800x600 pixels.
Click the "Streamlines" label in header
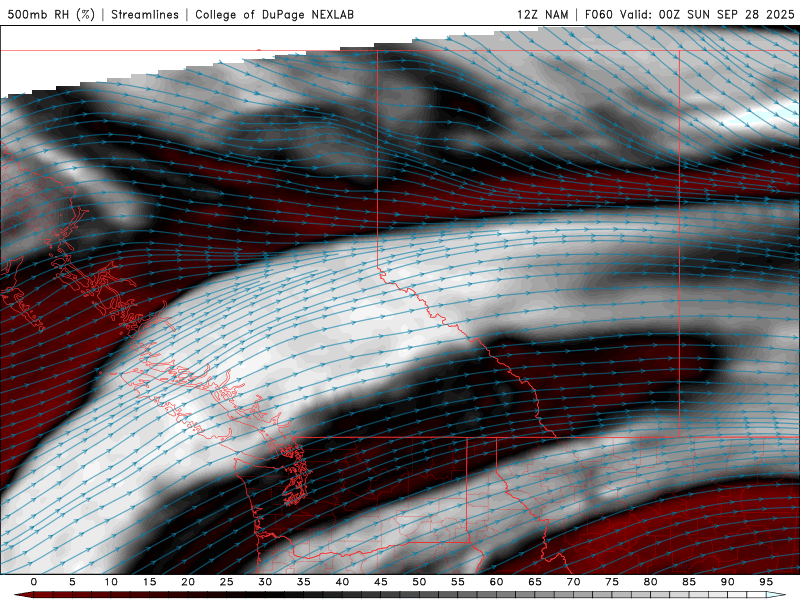click(145, 14)
